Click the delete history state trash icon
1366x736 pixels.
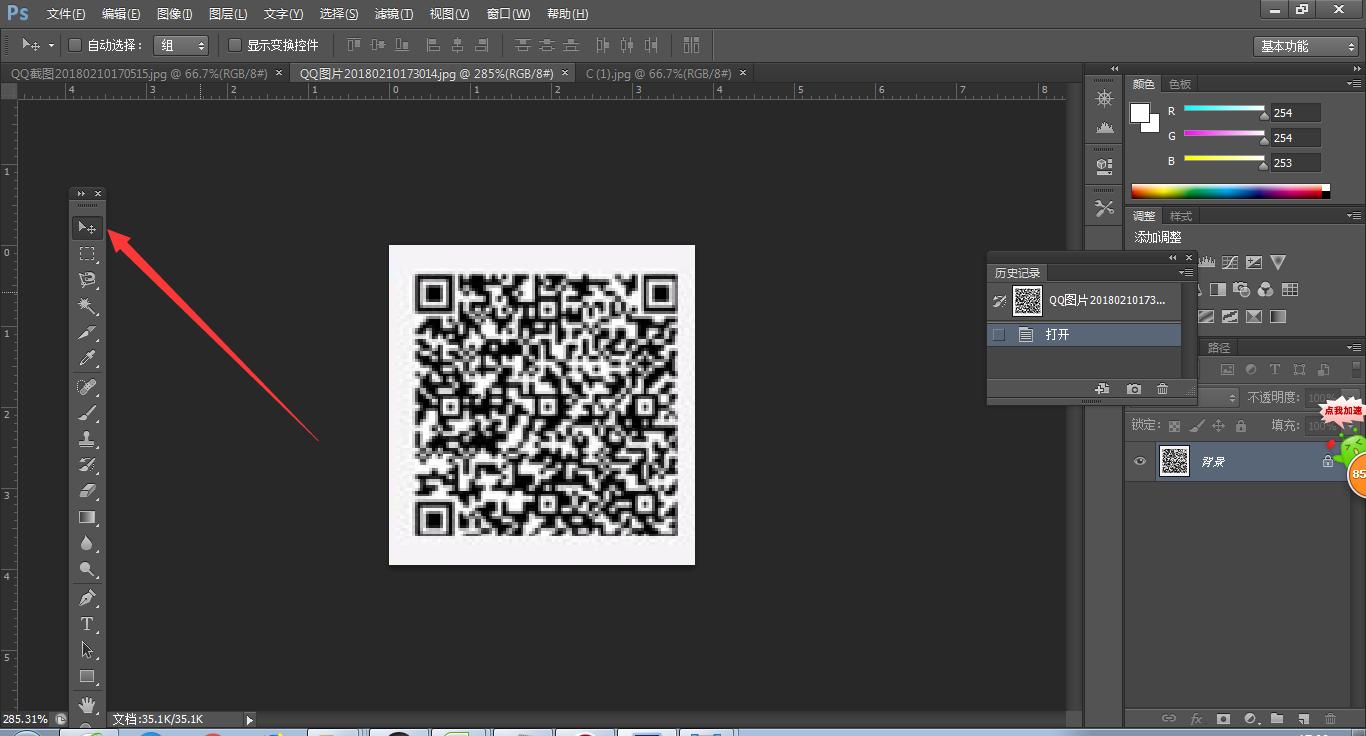click(1162, 389)
